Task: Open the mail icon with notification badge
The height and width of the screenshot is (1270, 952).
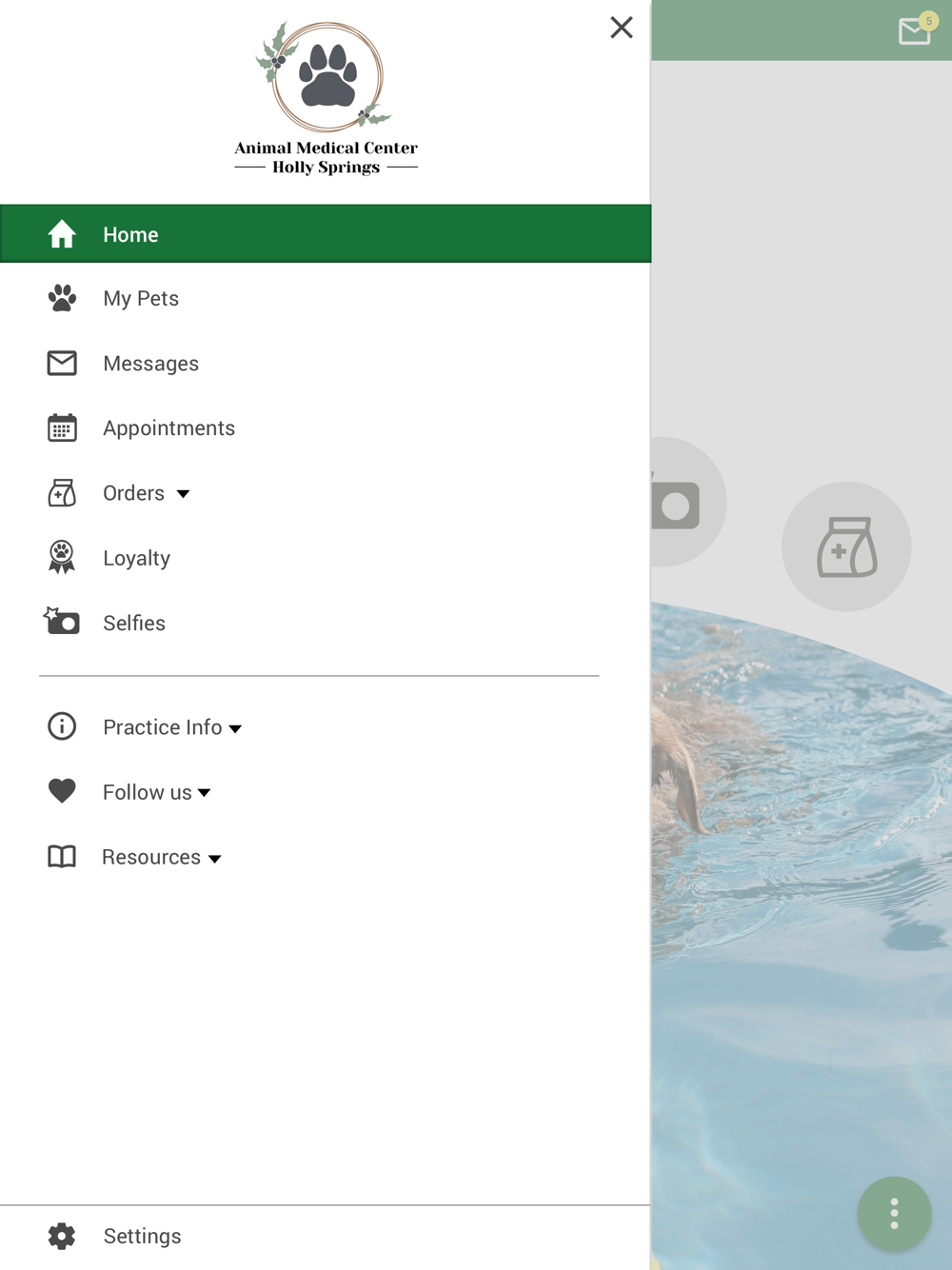Action: (x=915, y=30)
